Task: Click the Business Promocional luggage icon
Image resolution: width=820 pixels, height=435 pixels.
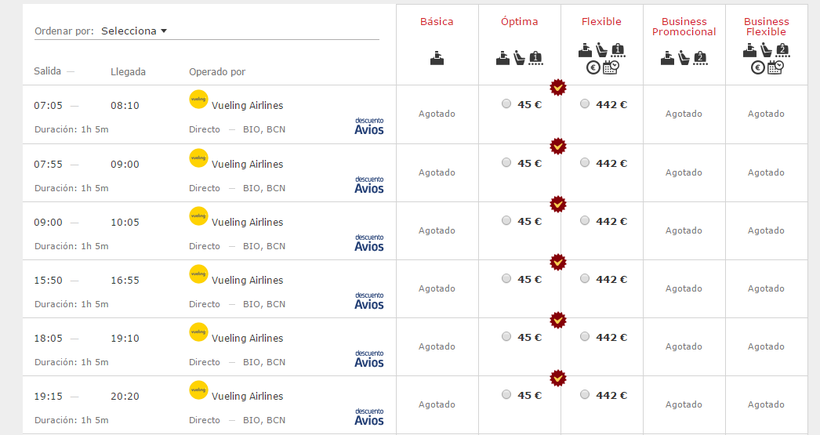Action: pos(699,58)
